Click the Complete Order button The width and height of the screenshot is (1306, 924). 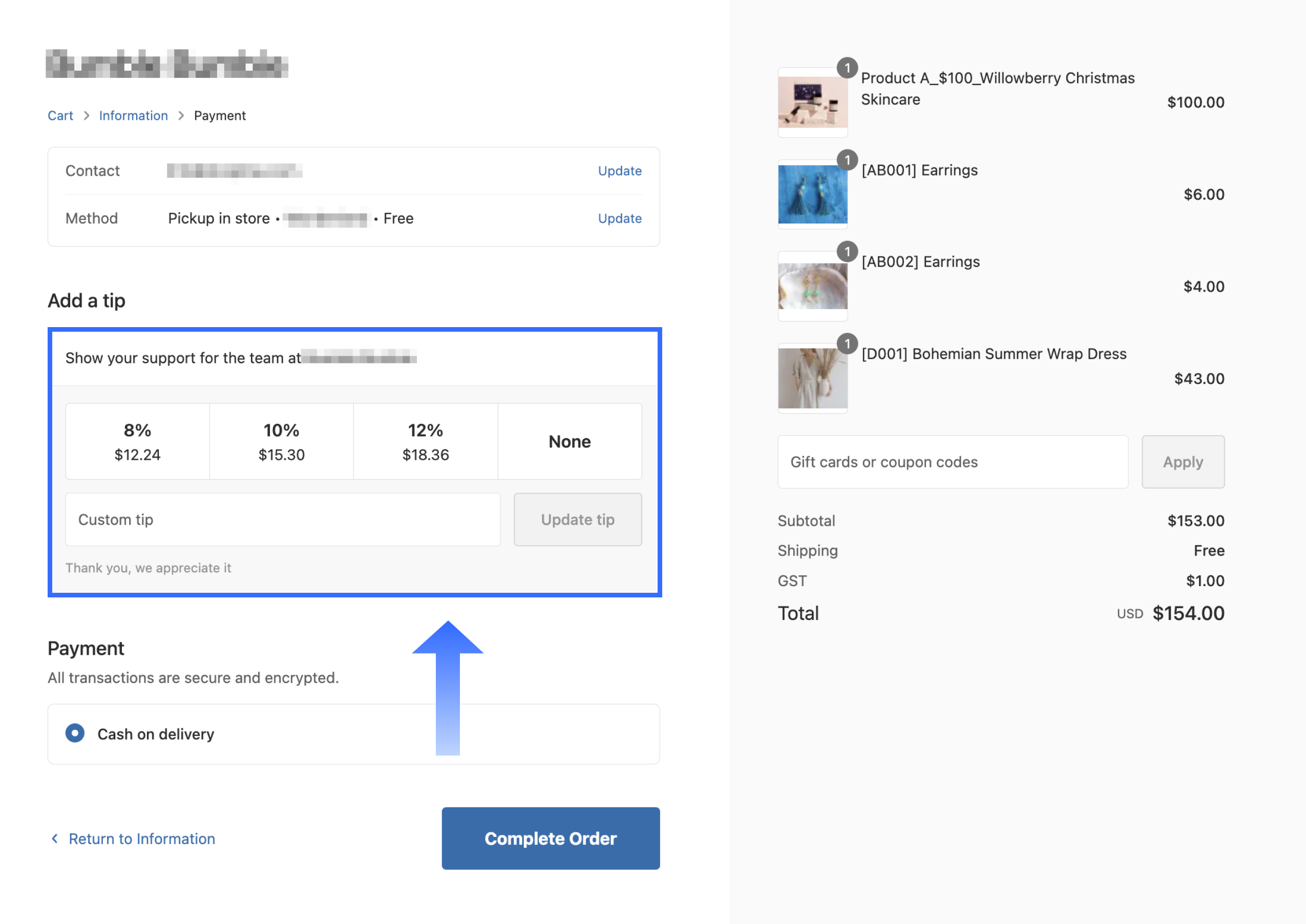click(x=551, y=838)
